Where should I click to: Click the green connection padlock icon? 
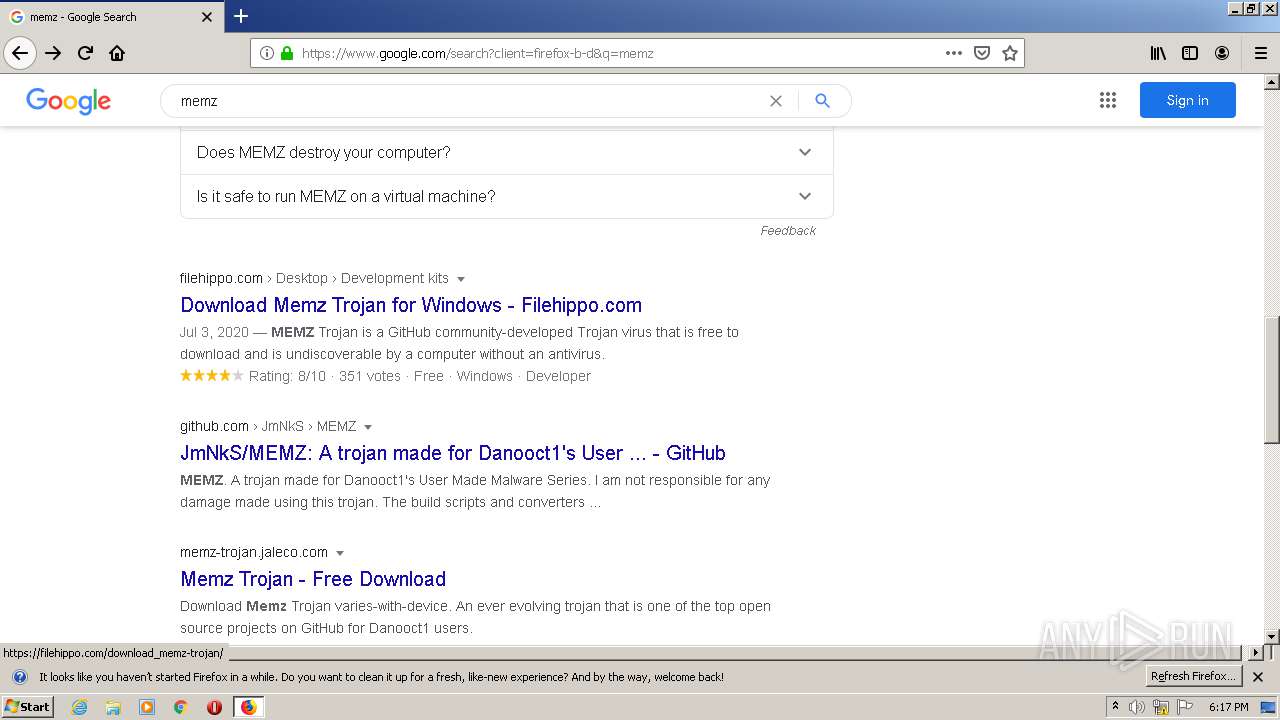pos(287,53)
